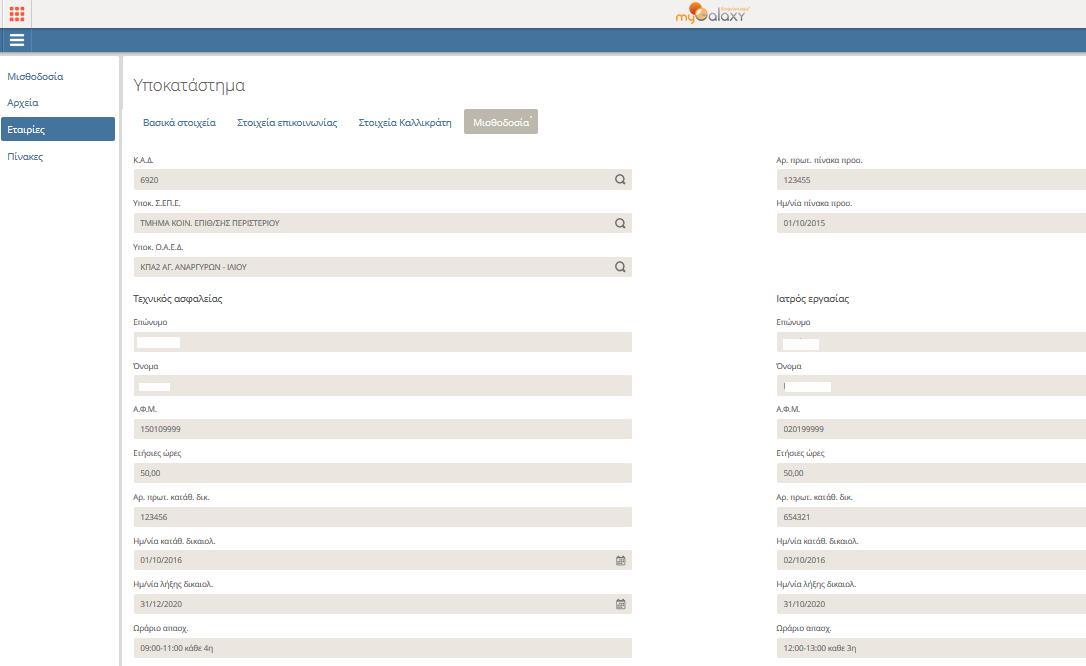Click Τεχνικός ασφαλείας Επώνυμο field
1086x666 pixels.
[x=382, y=342]
